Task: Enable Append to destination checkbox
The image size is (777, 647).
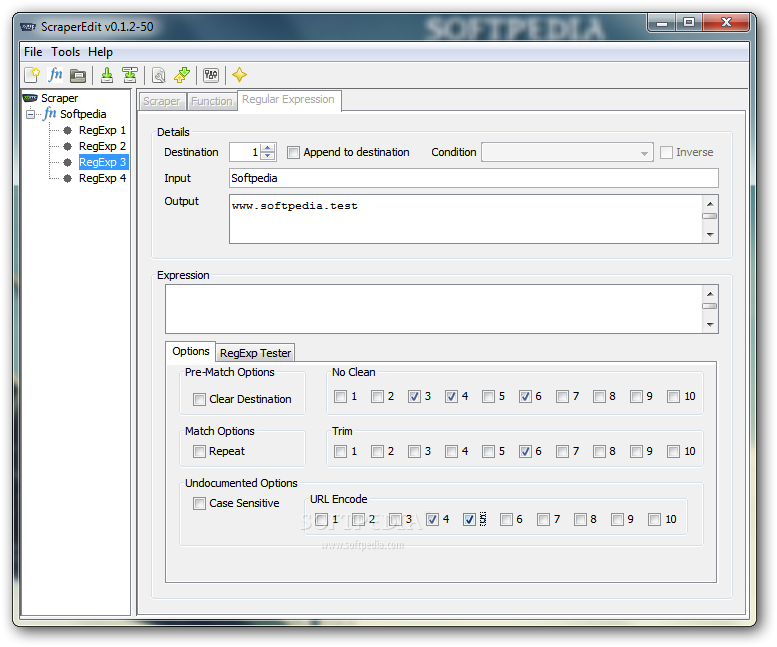Action: pos(293,153)
